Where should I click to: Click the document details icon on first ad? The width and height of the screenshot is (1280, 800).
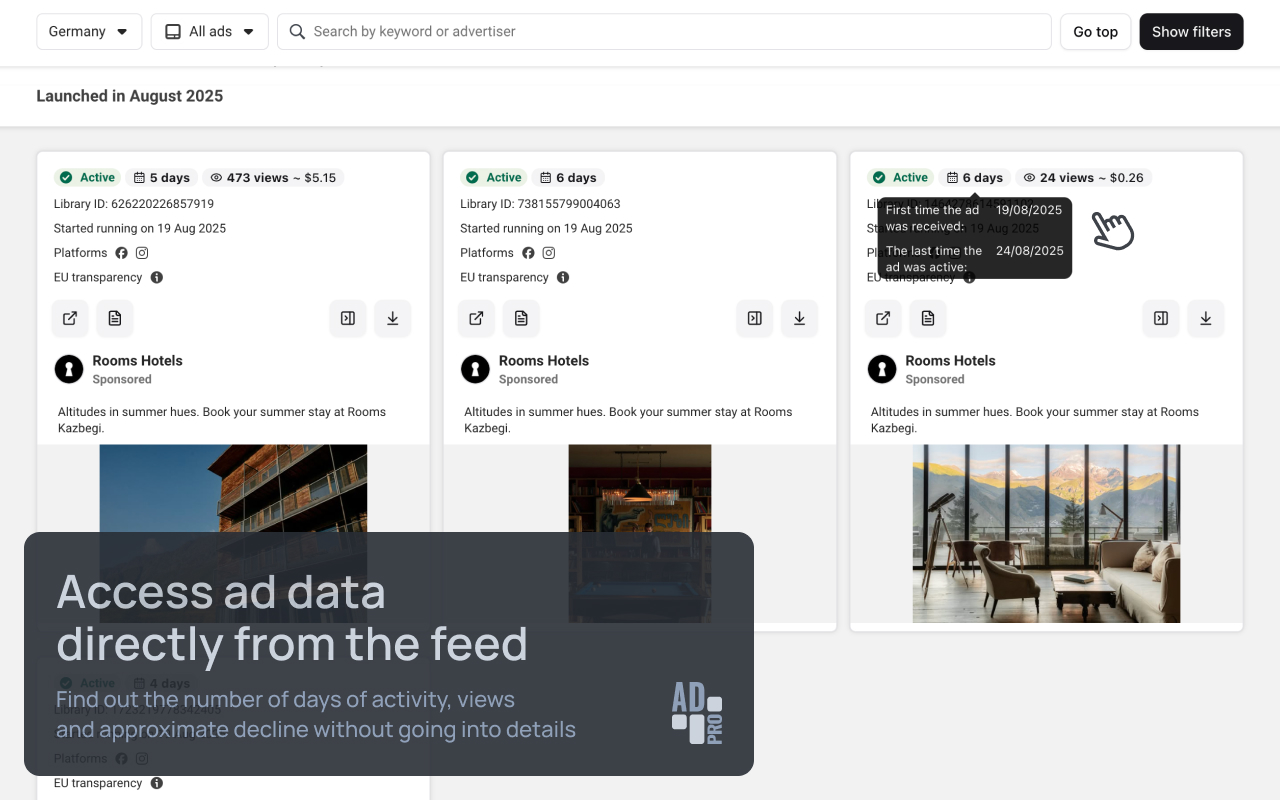pyautogui.click(x=115, y=319)
